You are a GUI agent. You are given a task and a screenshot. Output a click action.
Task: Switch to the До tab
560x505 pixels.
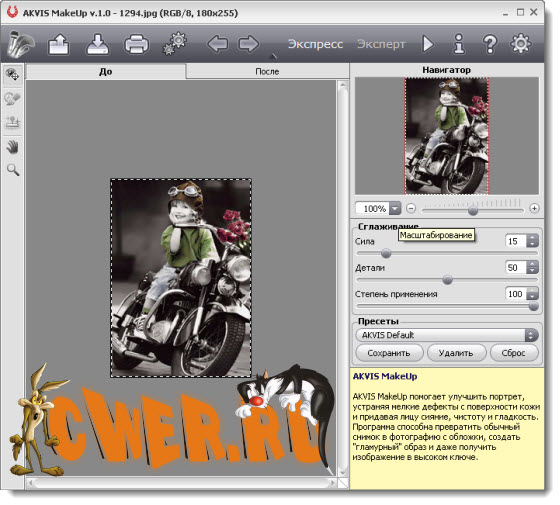[106, 71]
